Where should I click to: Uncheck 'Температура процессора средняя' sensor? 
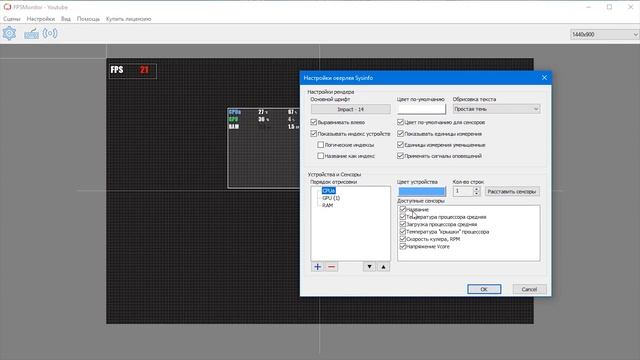[403, 217]
